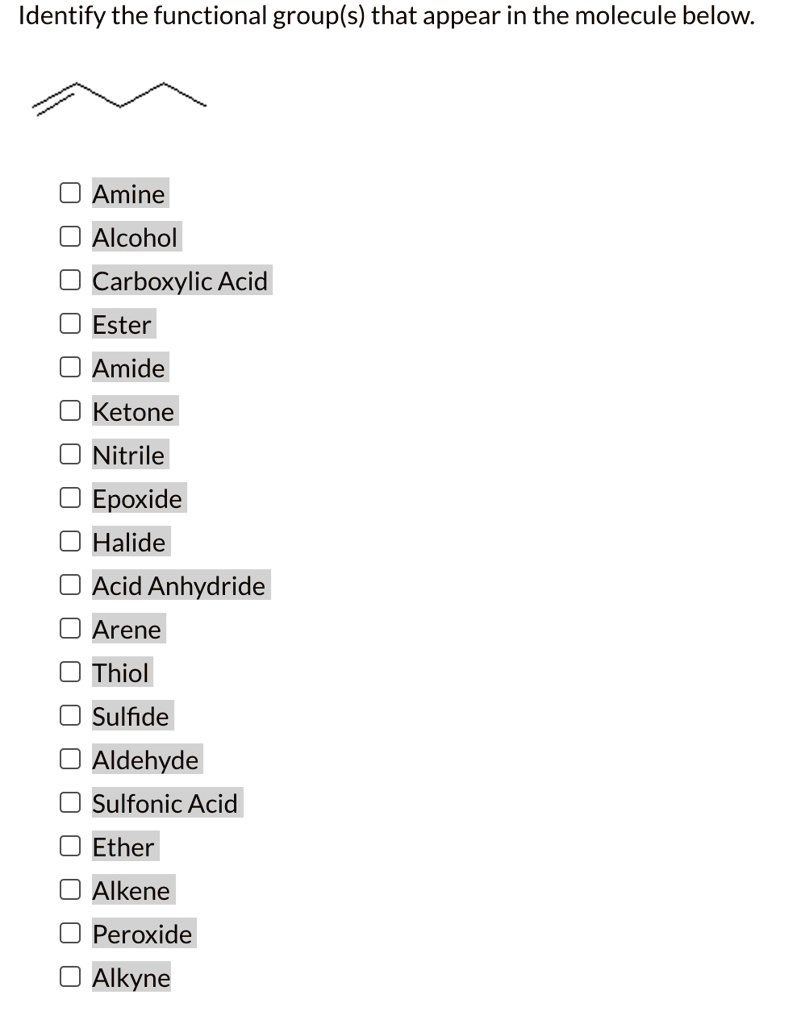Select the Epoxide option
797x1024 pixels.
69,499
